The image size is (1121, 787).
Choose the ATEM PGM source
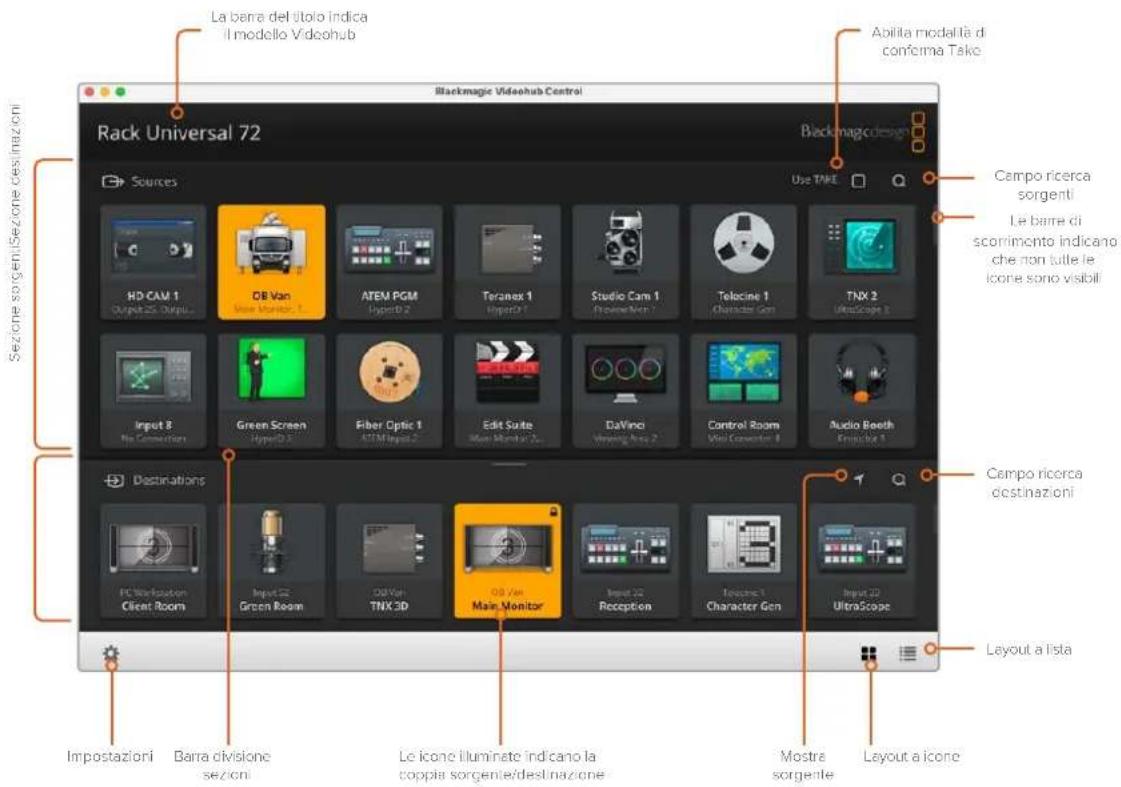[389, 262]
